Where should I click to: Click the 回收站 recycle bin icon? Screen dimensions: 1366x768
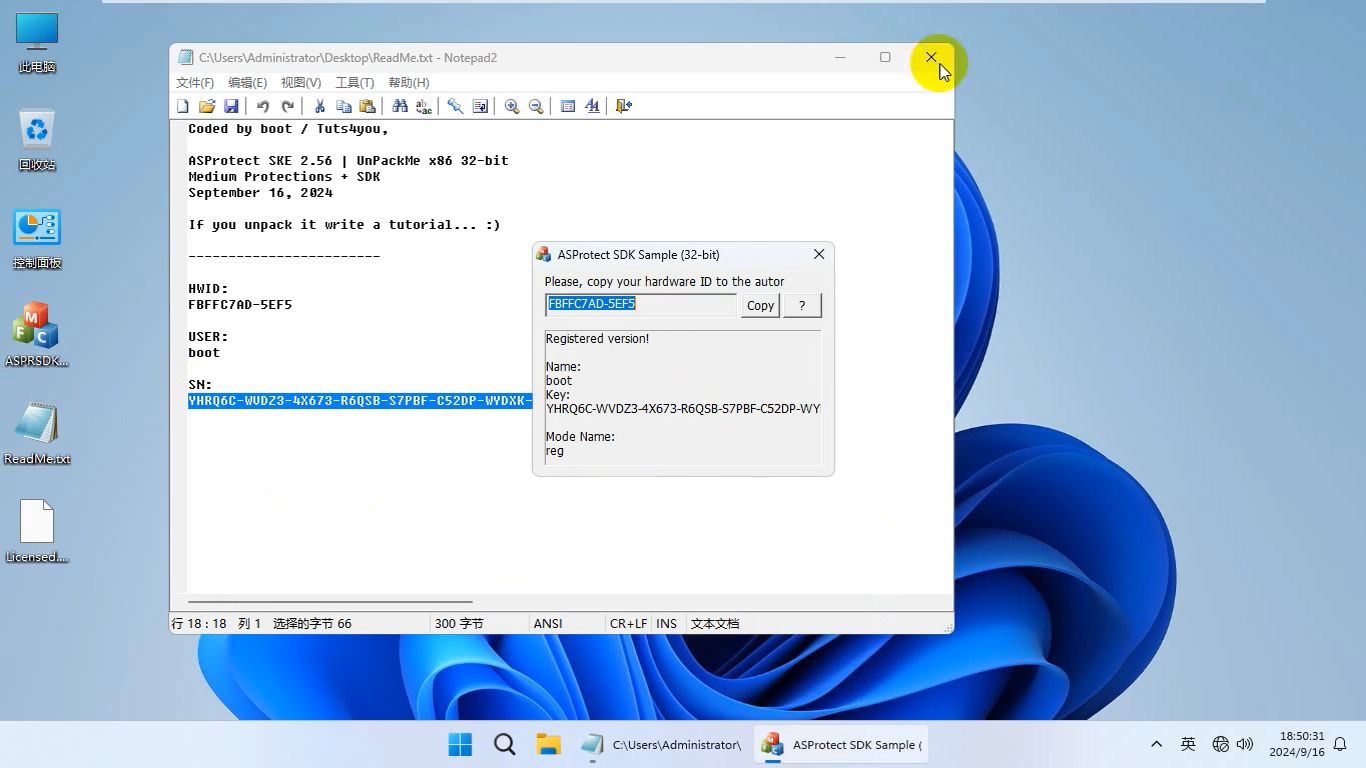pos(37,141)
